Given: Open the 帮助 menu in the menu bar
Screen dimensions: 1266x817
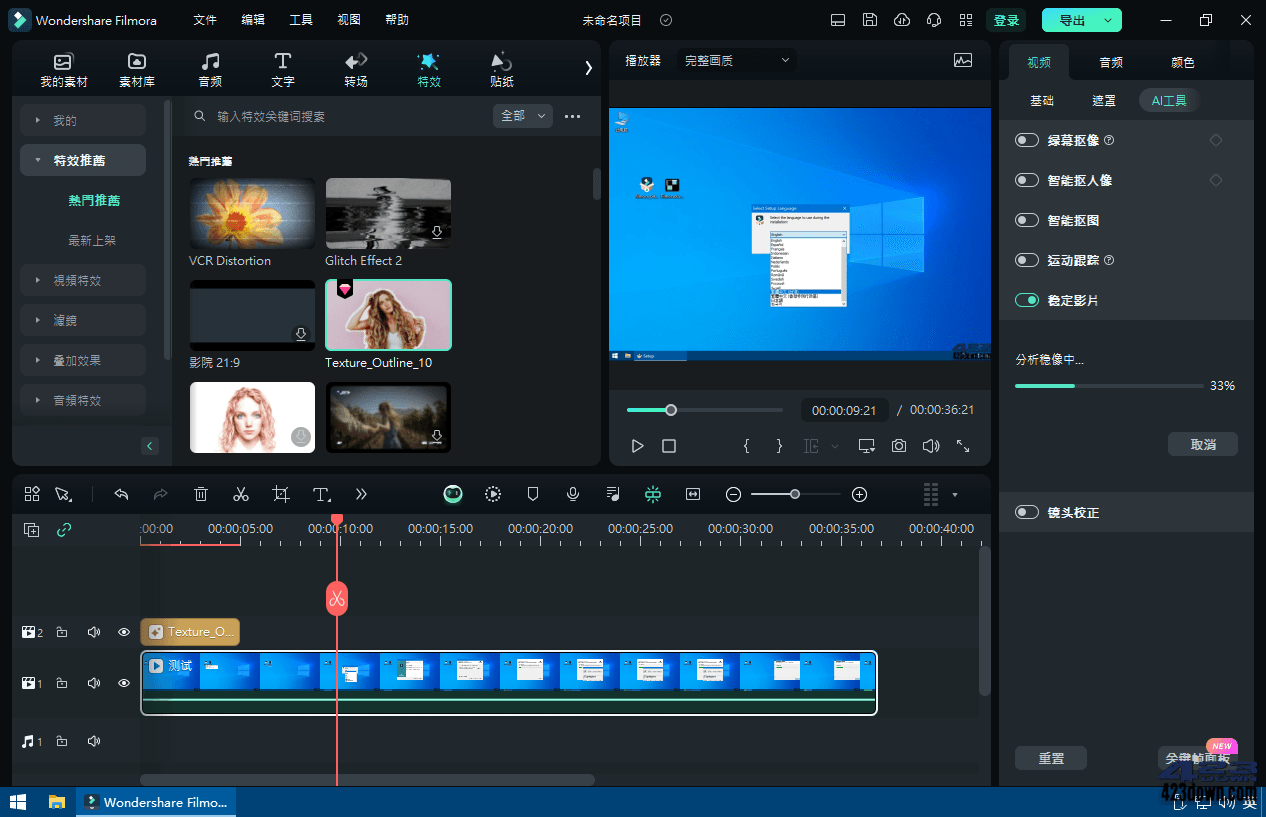Looking at the screenshot, I should 397,19.
